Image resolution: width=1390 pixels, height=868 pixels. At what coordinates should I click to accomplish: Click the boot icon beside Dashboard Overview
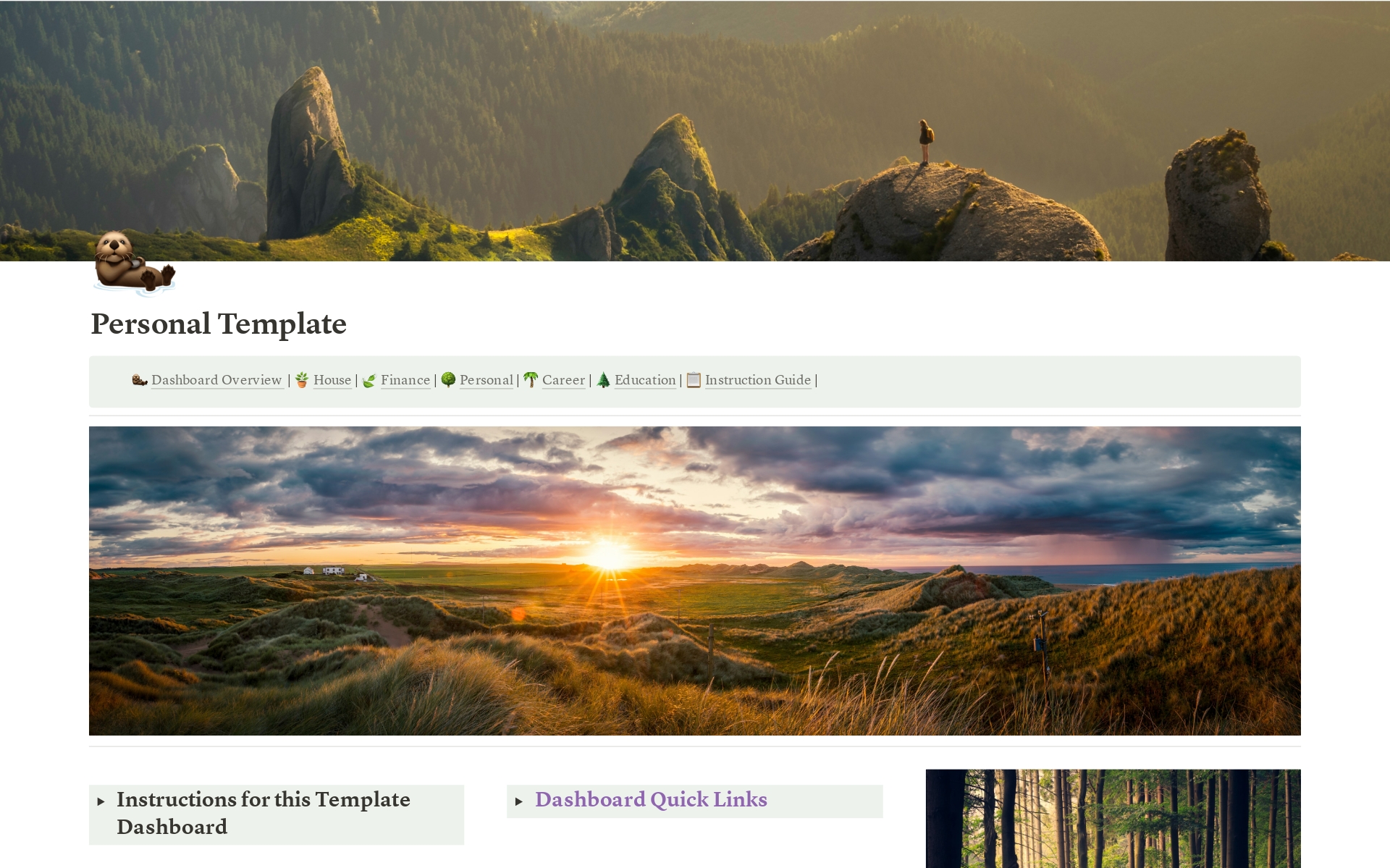click(140, 380)
